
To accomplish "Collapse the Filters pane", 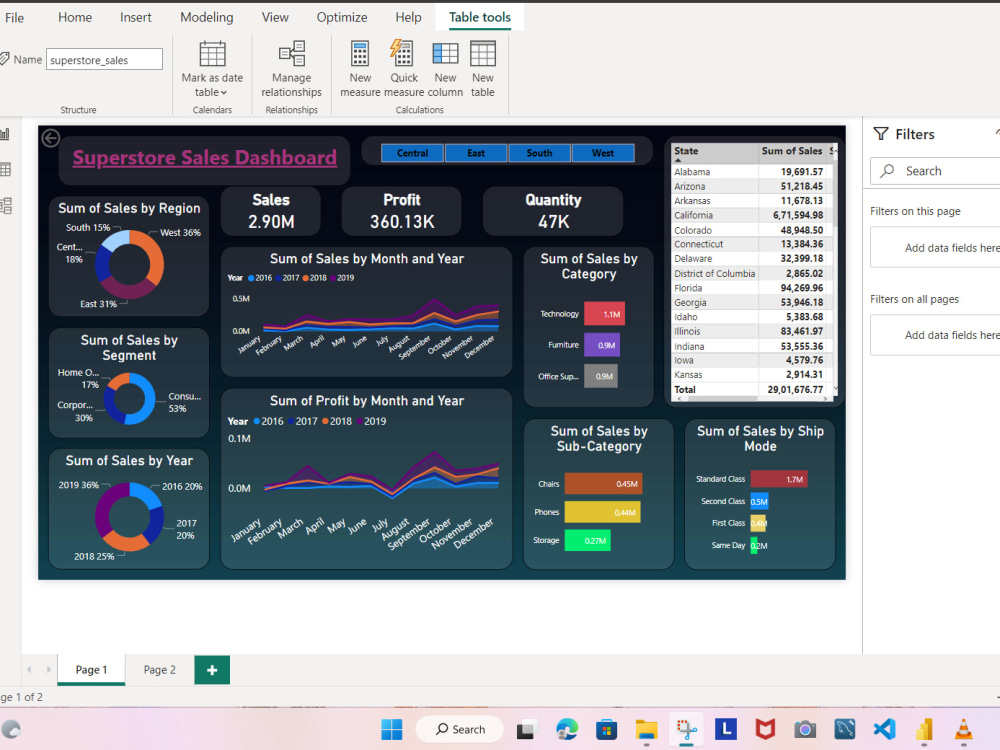I will [x=995, y=134].
